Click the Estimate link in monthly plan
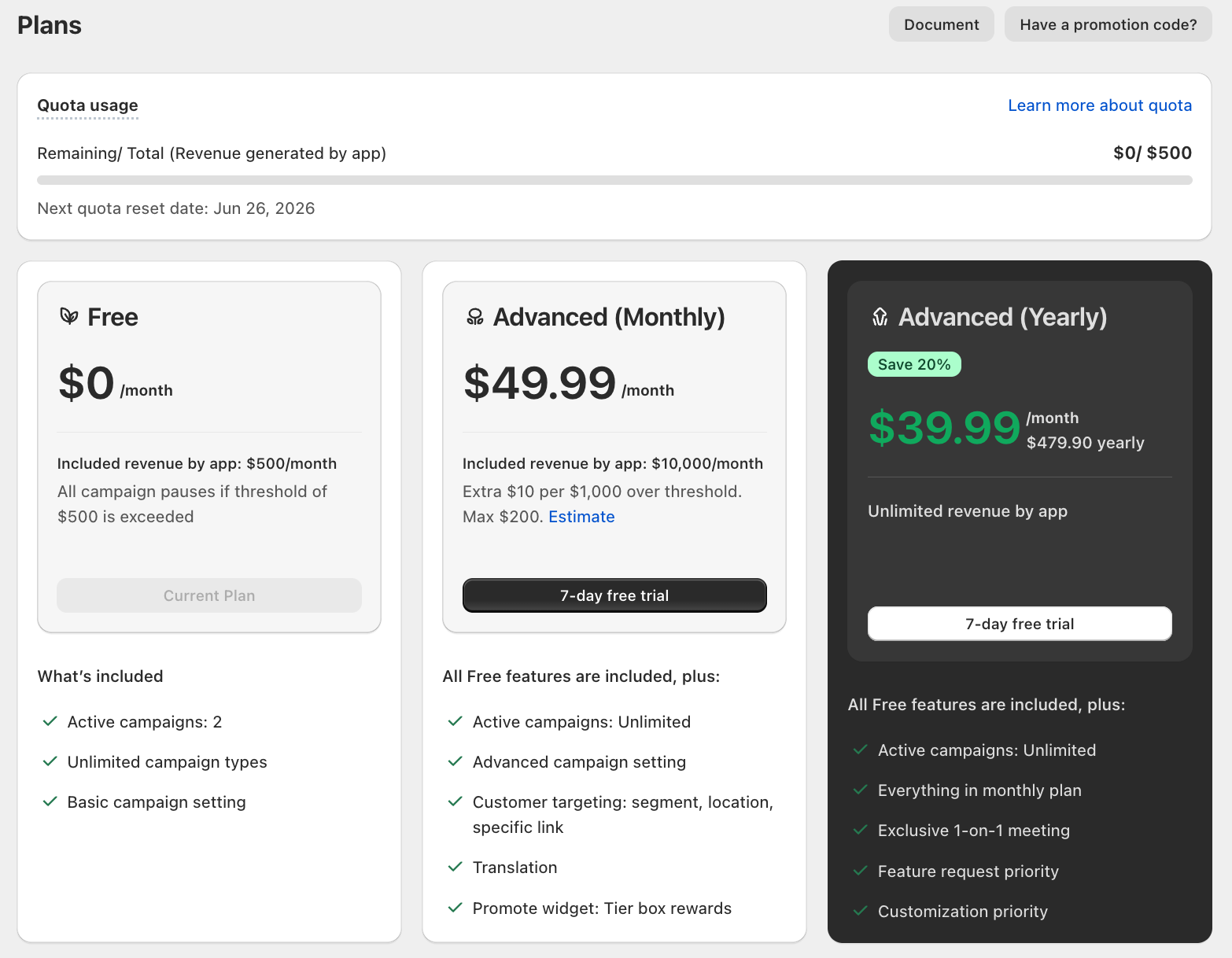Viewport: 1232px width, 958px height. pos(581,517)
